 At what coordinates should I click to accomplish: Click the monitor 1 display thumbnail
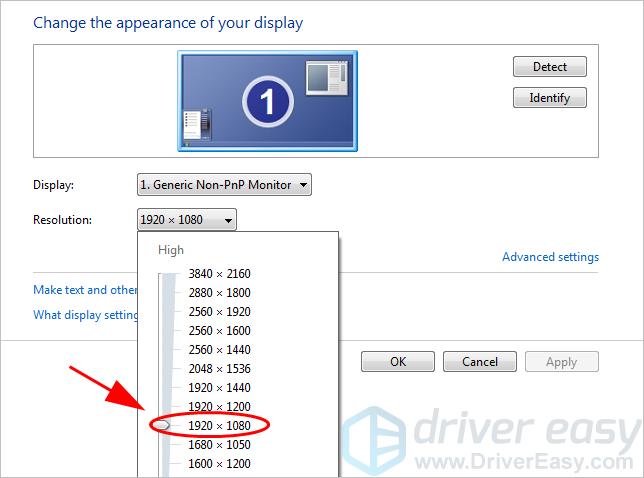click(267, 100)
